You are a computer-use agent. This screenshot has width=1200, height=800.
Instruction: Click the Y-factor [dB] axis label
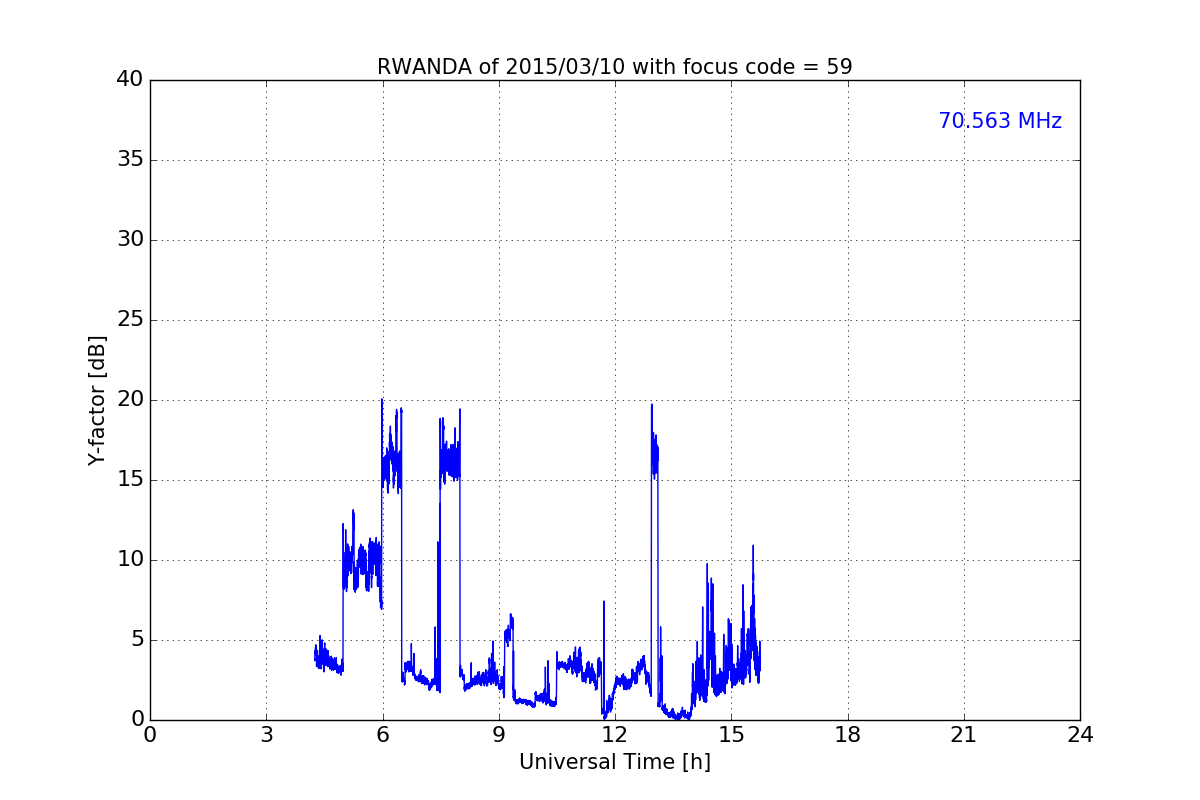pos(97,400)
